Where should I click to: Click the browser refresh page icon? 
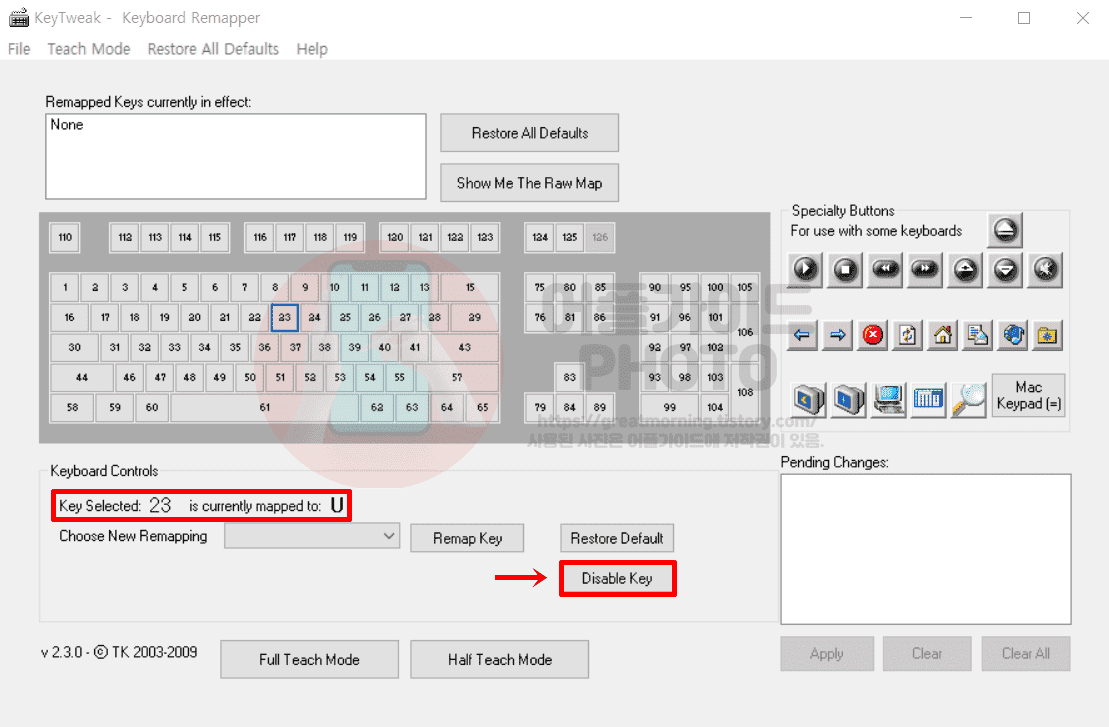point(907,335)
